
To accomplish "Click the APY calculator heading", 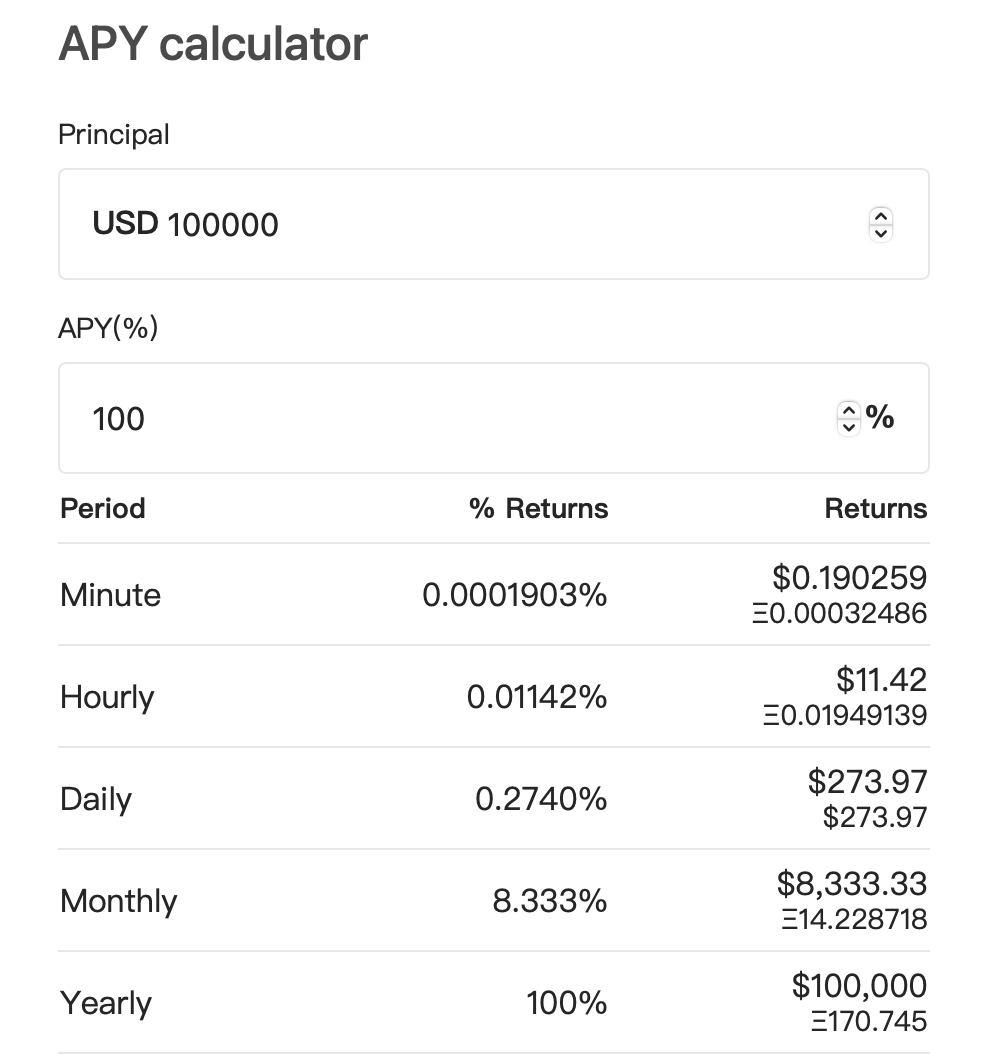I will 213,44.
